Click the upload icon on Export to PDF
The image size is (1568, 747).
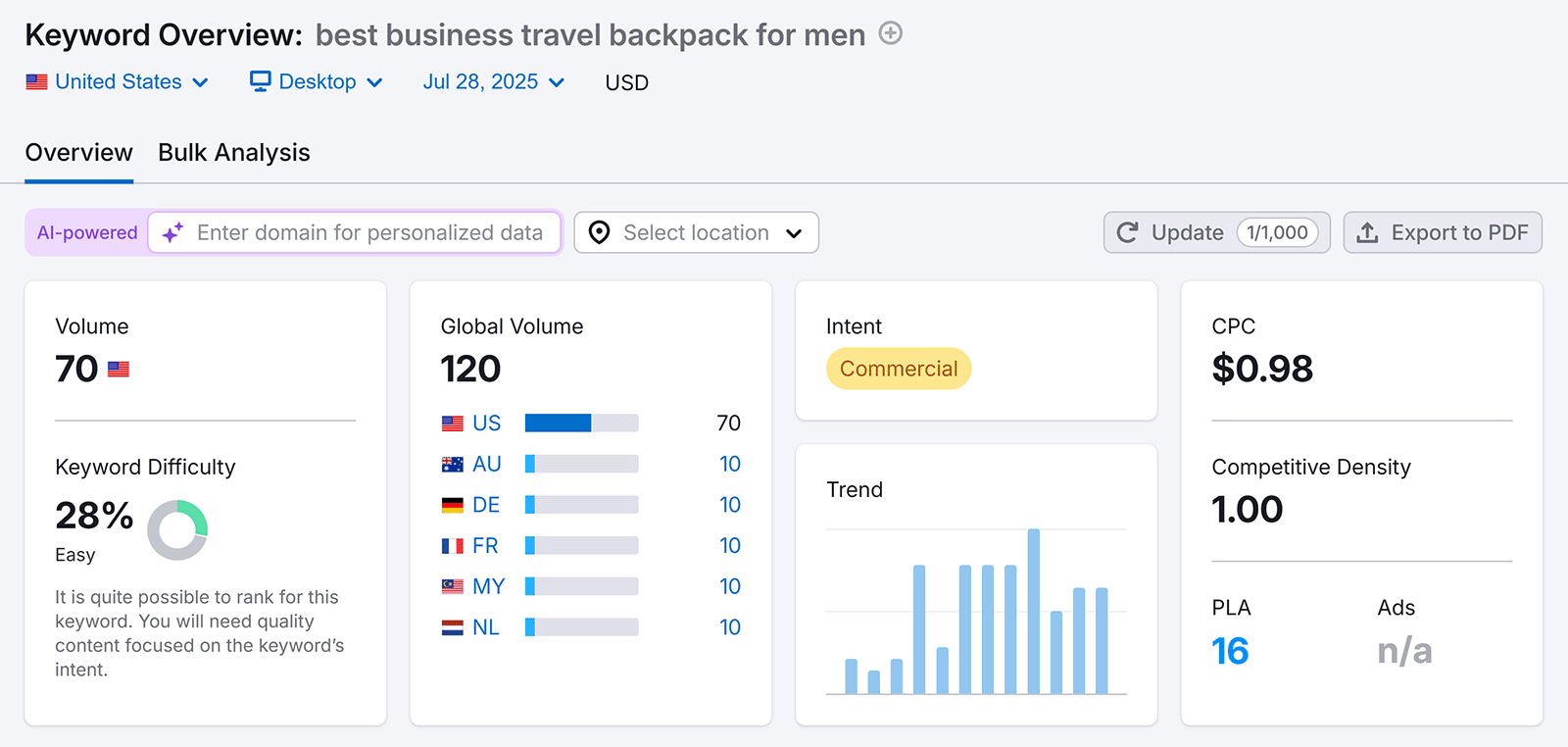pos(1367,233)
